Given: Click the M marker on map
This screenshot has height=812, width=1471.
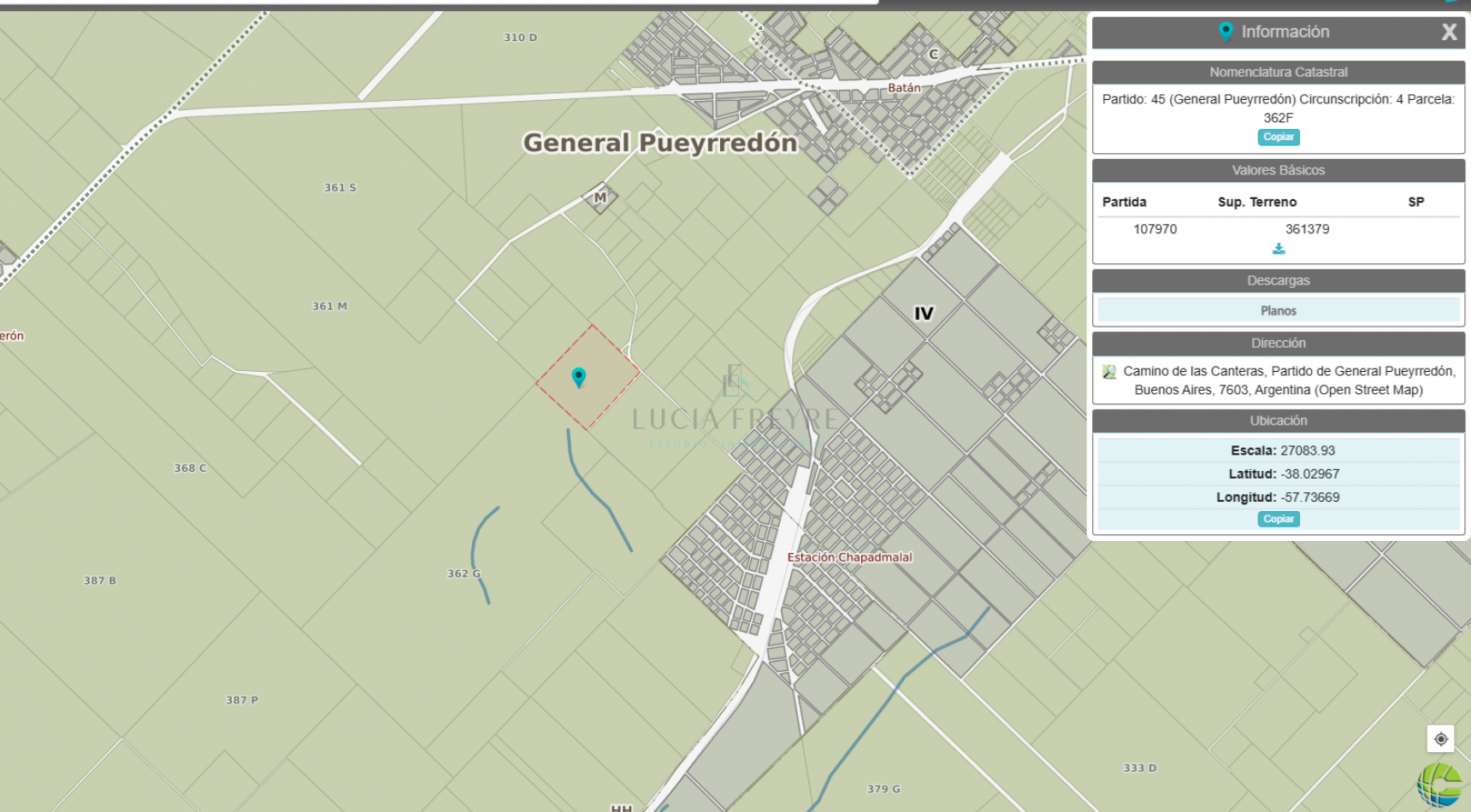Looking at the screenshot, I should tap(600, 197).
